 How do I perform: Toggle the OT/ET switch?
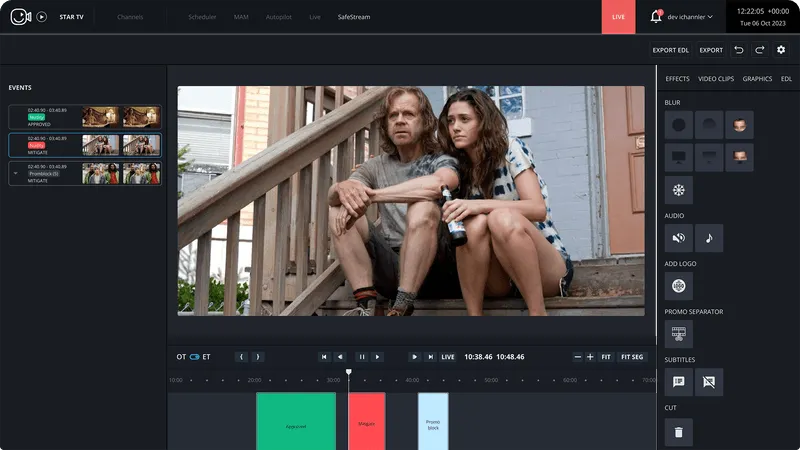194,357
